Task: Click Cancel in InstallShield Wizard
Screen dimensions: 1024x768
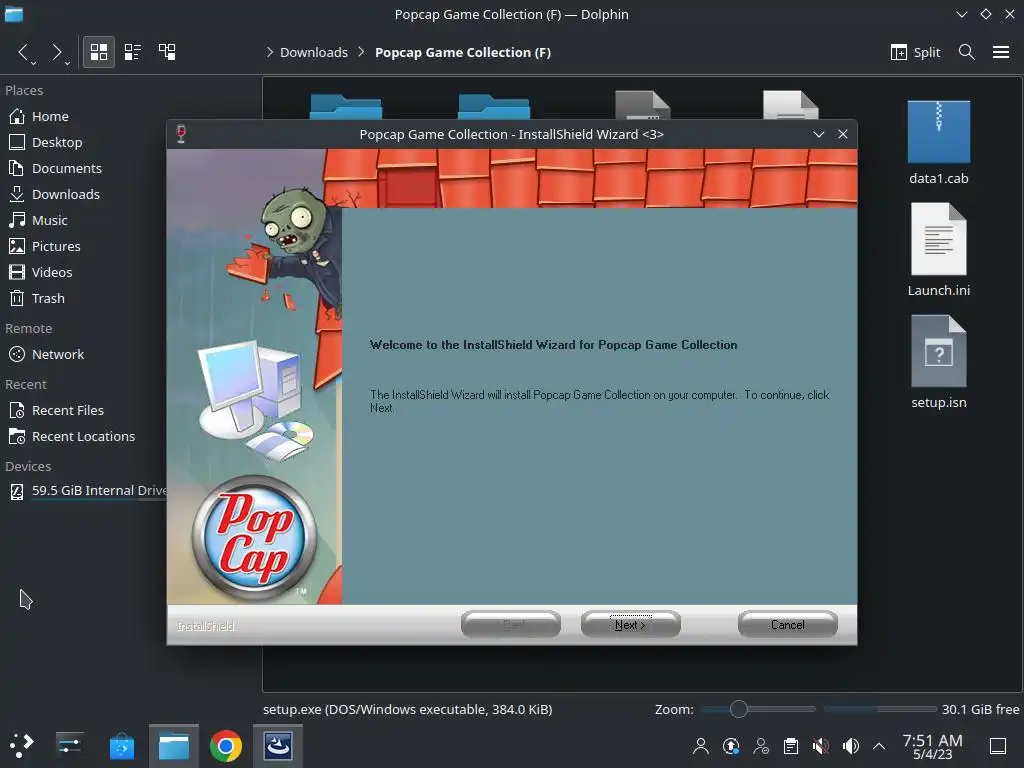Action: [788, 625]
